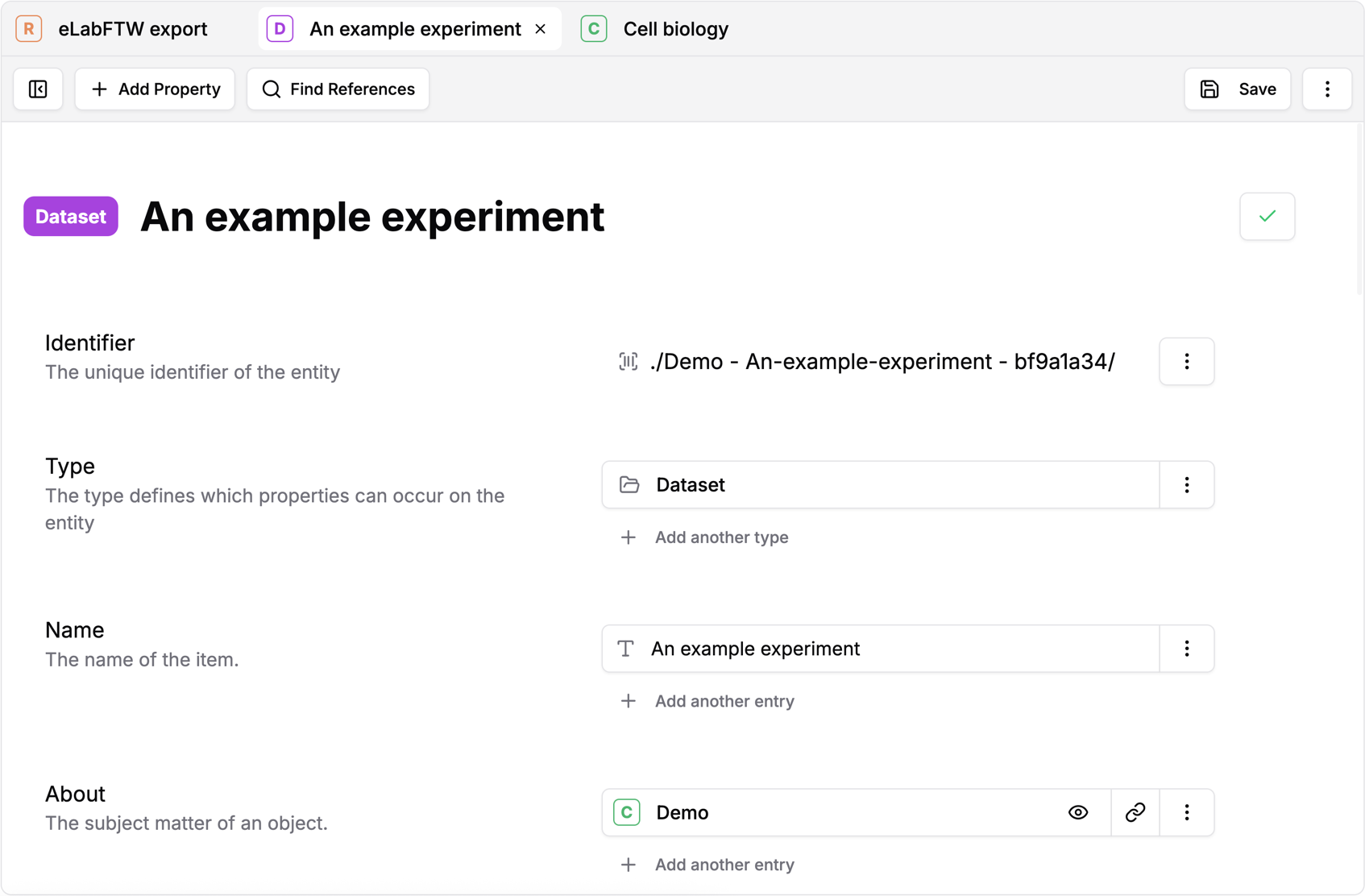Open the options menu for the Dataset type
This screenshot has height=896, width=1365.
pyautogui.click(x=1186, y=484)
